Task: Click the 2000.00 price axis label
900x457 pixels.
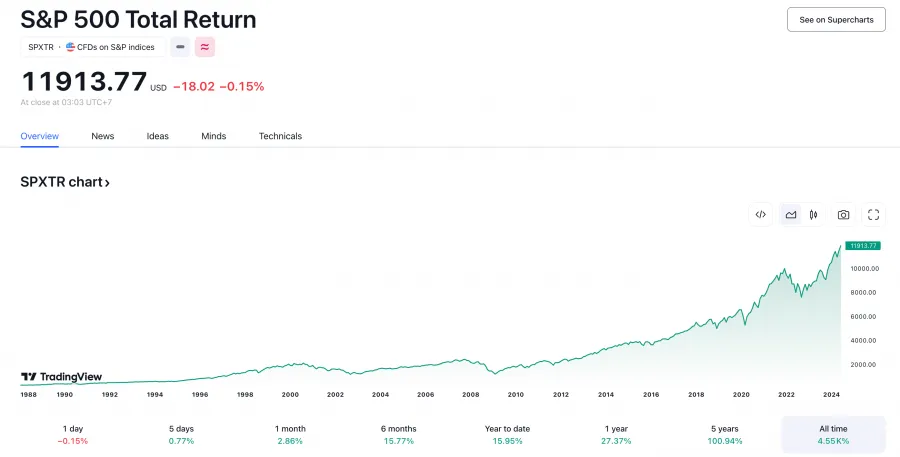Action: pos(863,365)
